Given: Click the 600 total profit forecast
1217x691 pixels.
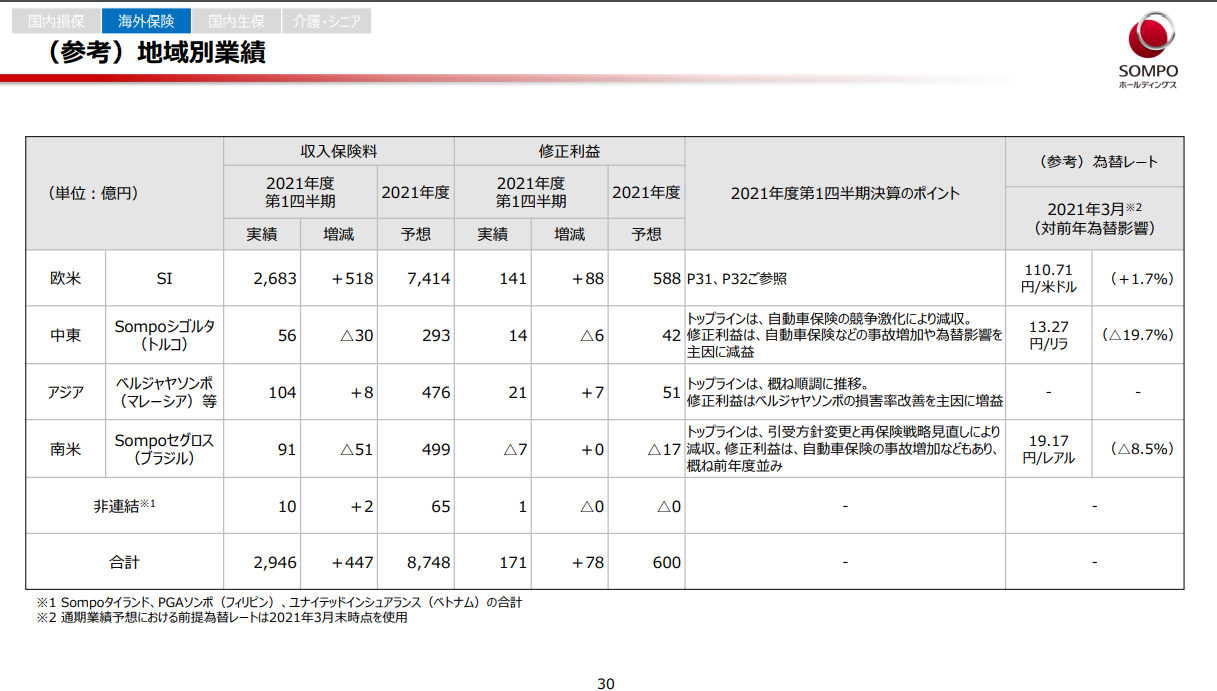Looking at the screenshot, I should (x=666, y=562).
